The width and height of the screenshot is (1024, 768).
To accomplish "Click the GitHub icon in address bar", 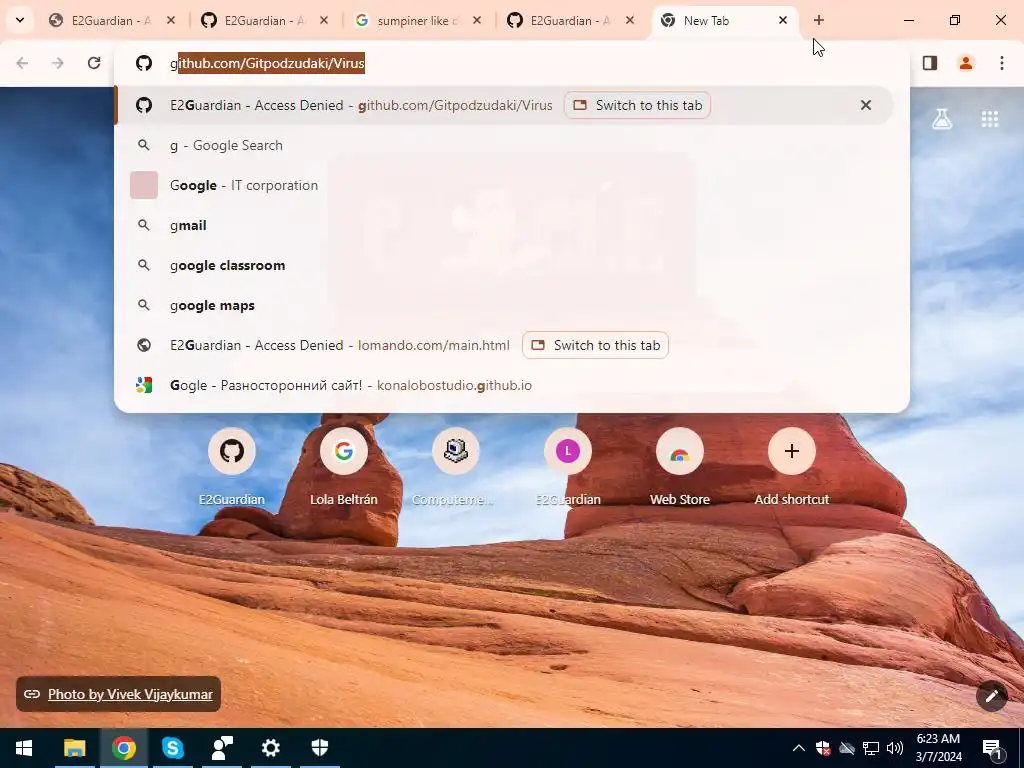I will point(144,63).
